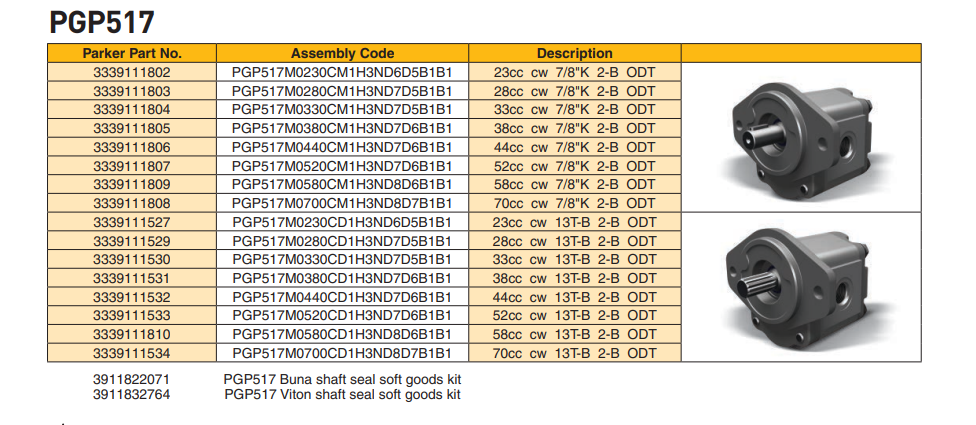Click assembly code PGP517M0440CM1H3ND7D6B1B1

pyautogui.click(x=342, y=147)
